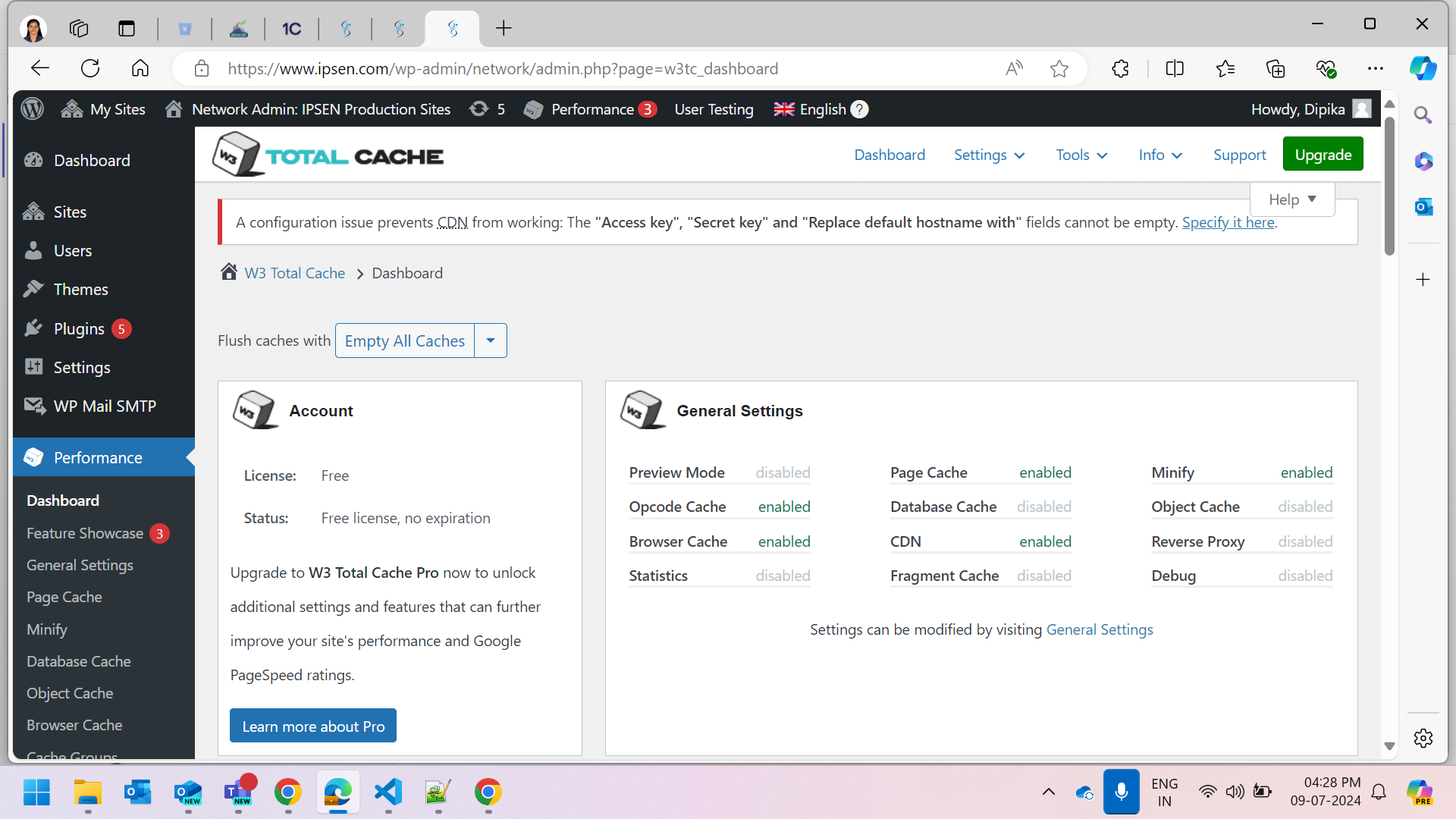Open Settings and more menu
1456x819 pixels.
pyautogui.click(x=1376, y=68)
